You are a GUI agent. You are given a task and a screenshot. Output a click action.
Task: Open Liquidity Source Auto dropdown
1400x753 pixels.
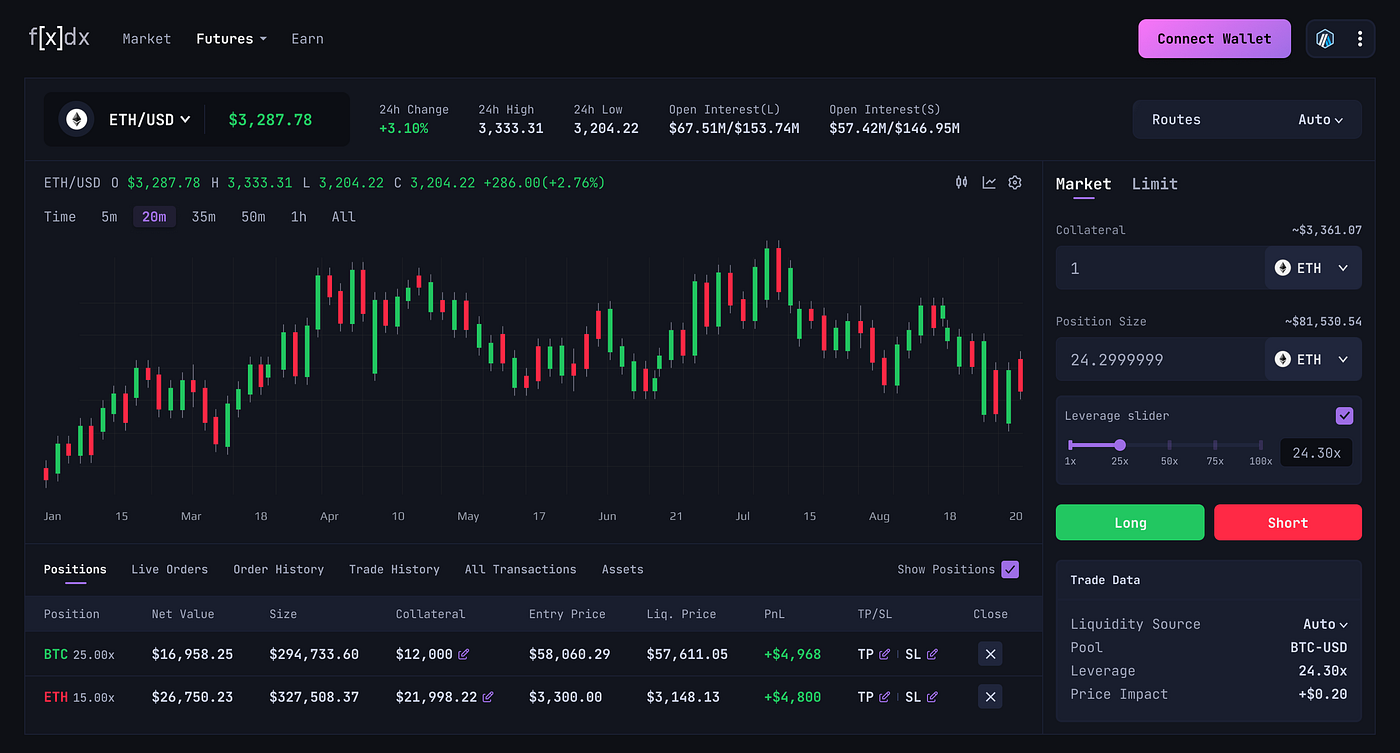[x=1325, y=624]
